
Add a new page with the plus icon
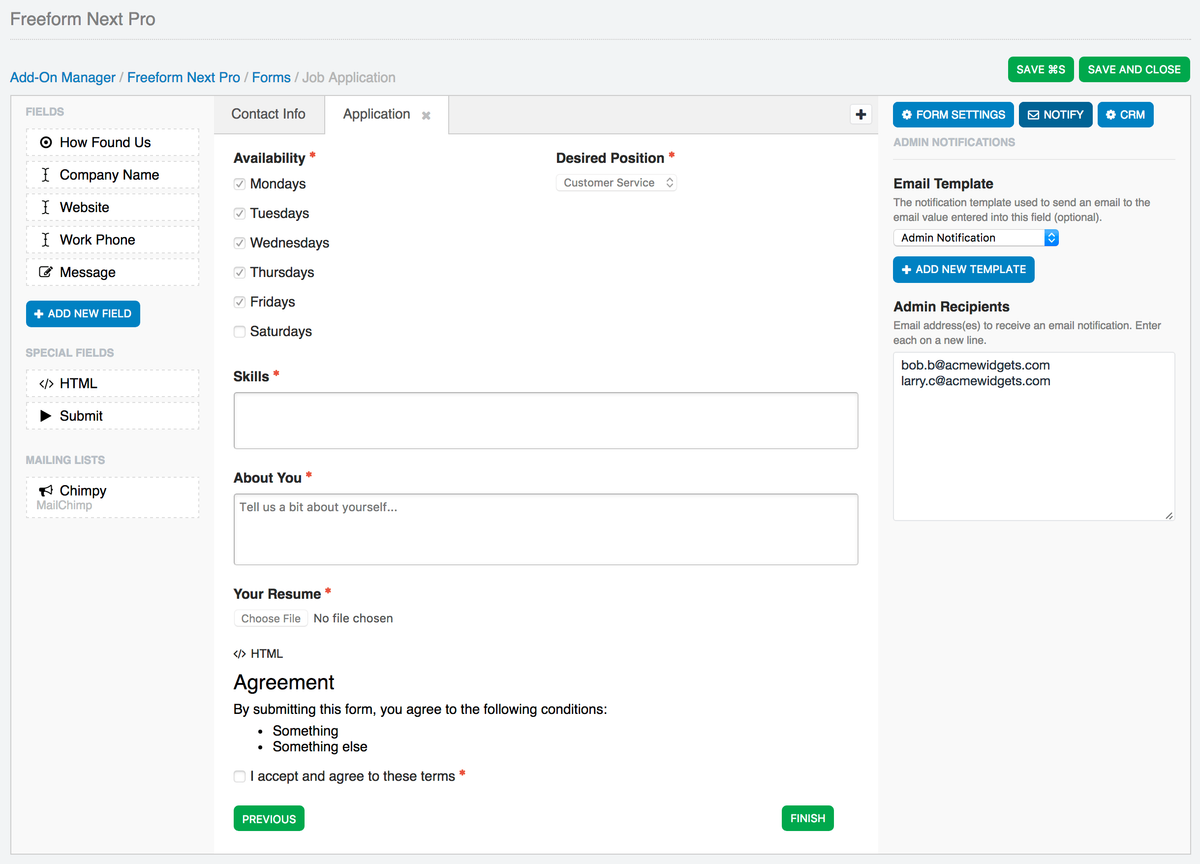860,114
